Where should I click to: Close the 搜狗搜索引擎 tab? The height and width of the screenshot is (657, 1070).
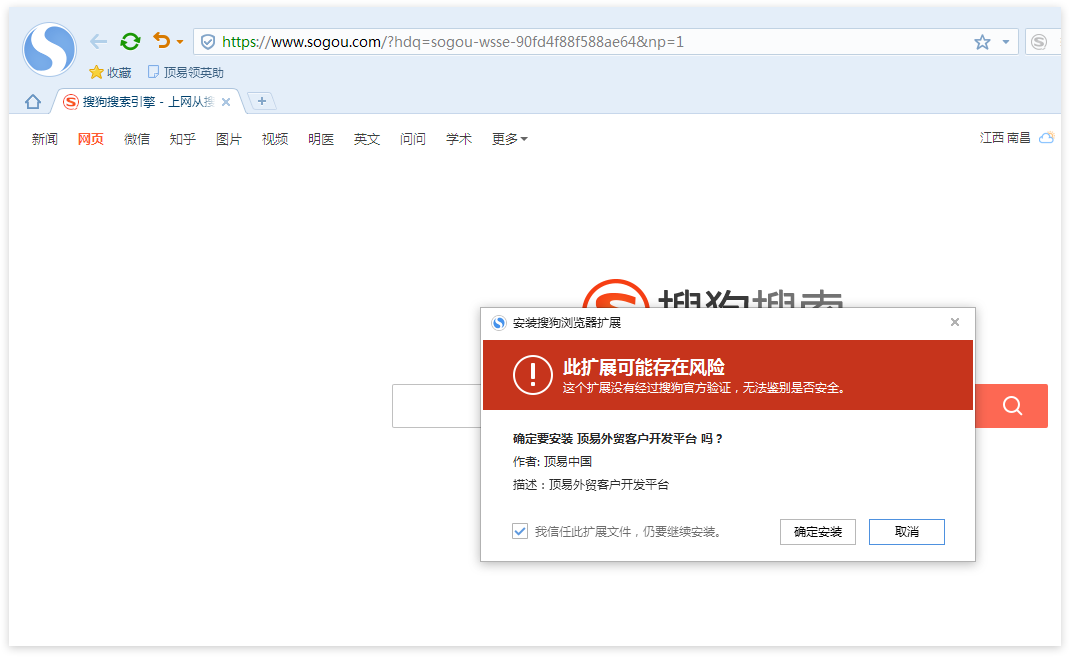tap(226, 102)
